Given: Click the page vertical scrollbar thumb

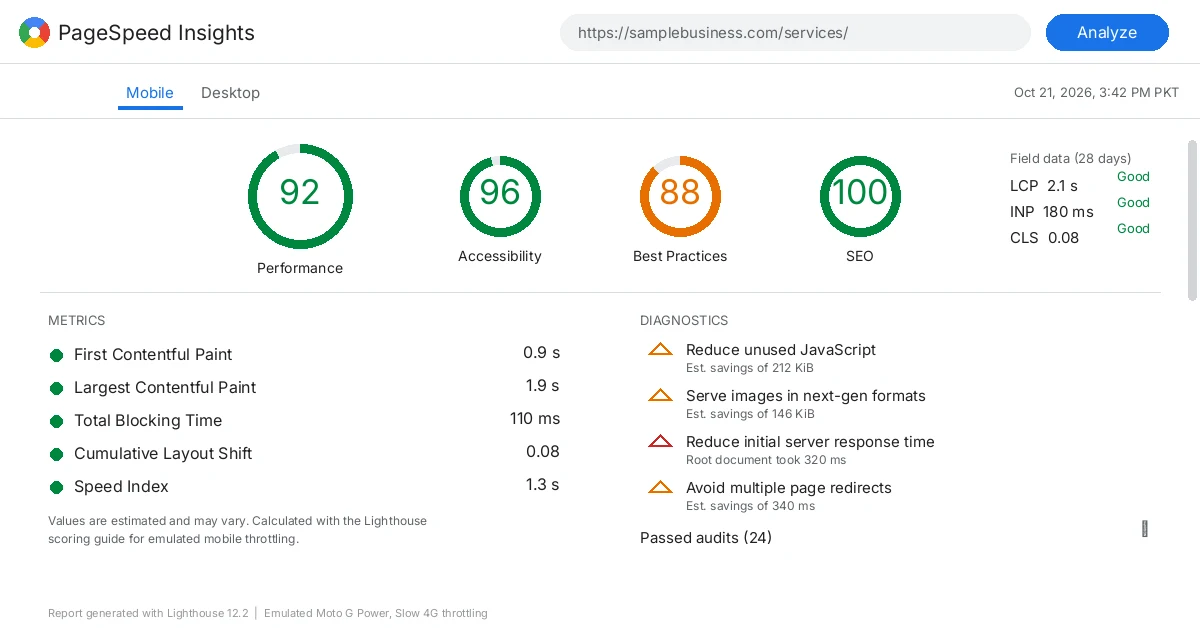Looking at the screenshot, I should [x=1192, y=220].
